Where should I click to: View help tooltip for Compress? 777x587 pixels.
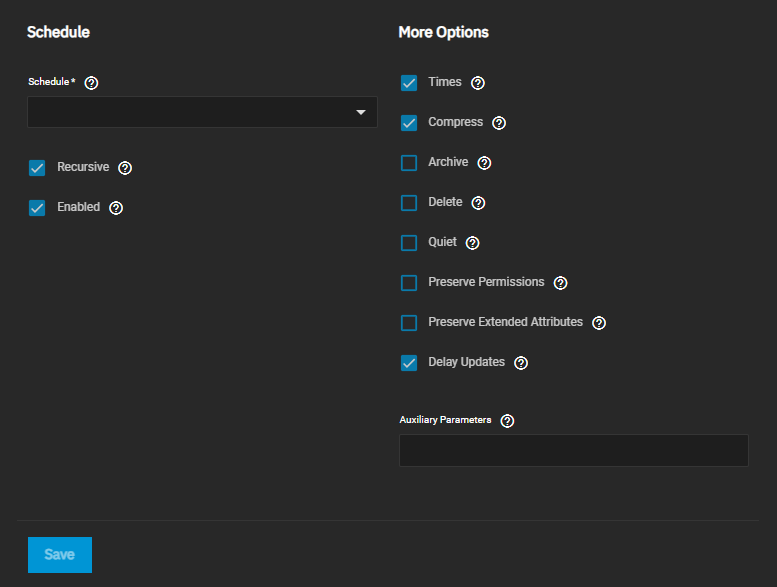(499, 123)
